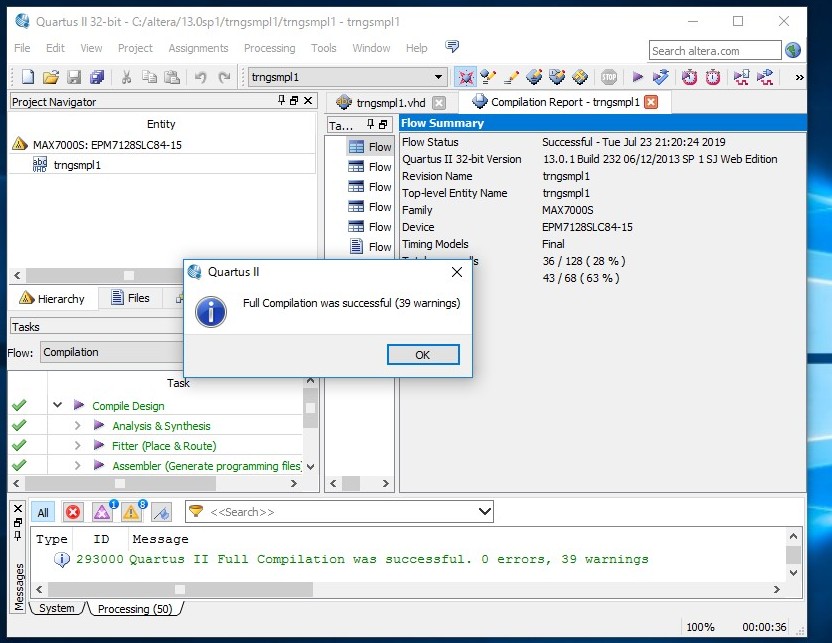
Task: Open the message search dropdown arrow
Action: point(484,511)
